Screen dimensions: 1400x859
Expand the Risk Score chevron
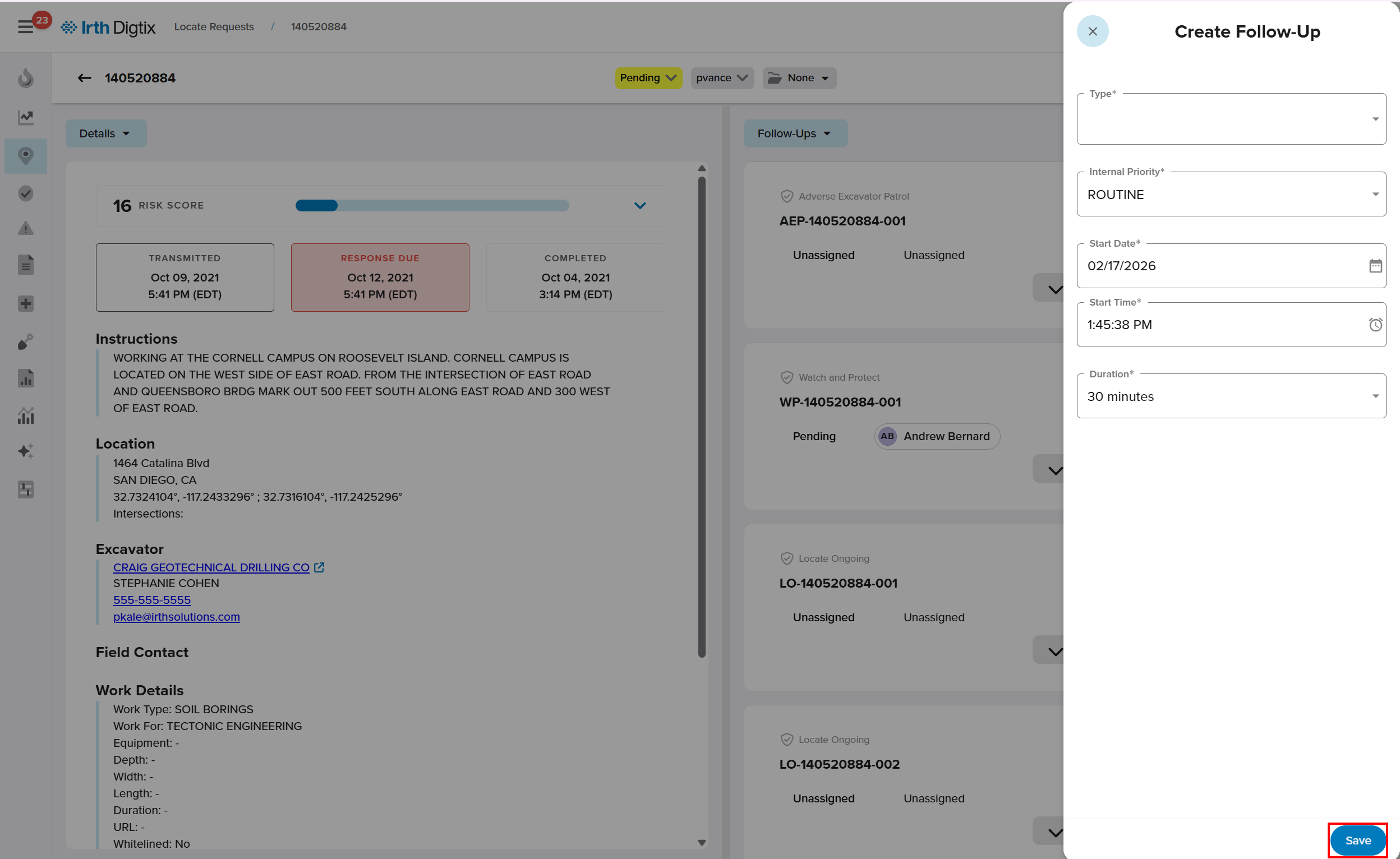640,206
